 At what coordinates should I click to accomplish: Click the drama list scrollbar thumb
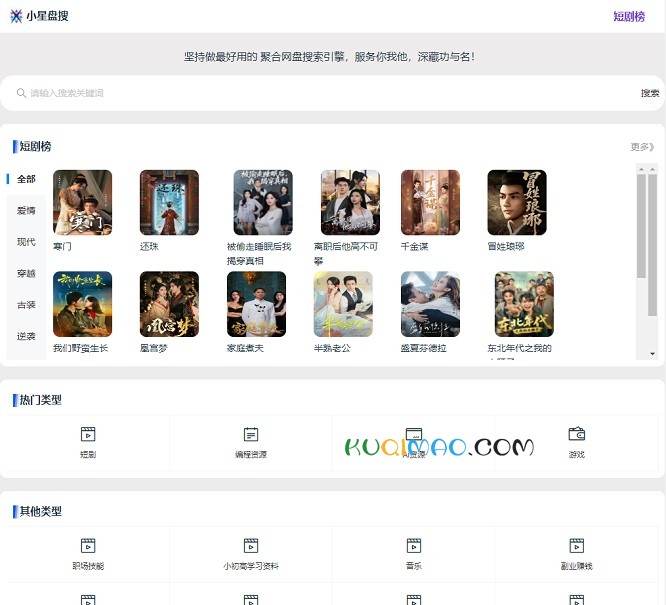tap(652, 245)
